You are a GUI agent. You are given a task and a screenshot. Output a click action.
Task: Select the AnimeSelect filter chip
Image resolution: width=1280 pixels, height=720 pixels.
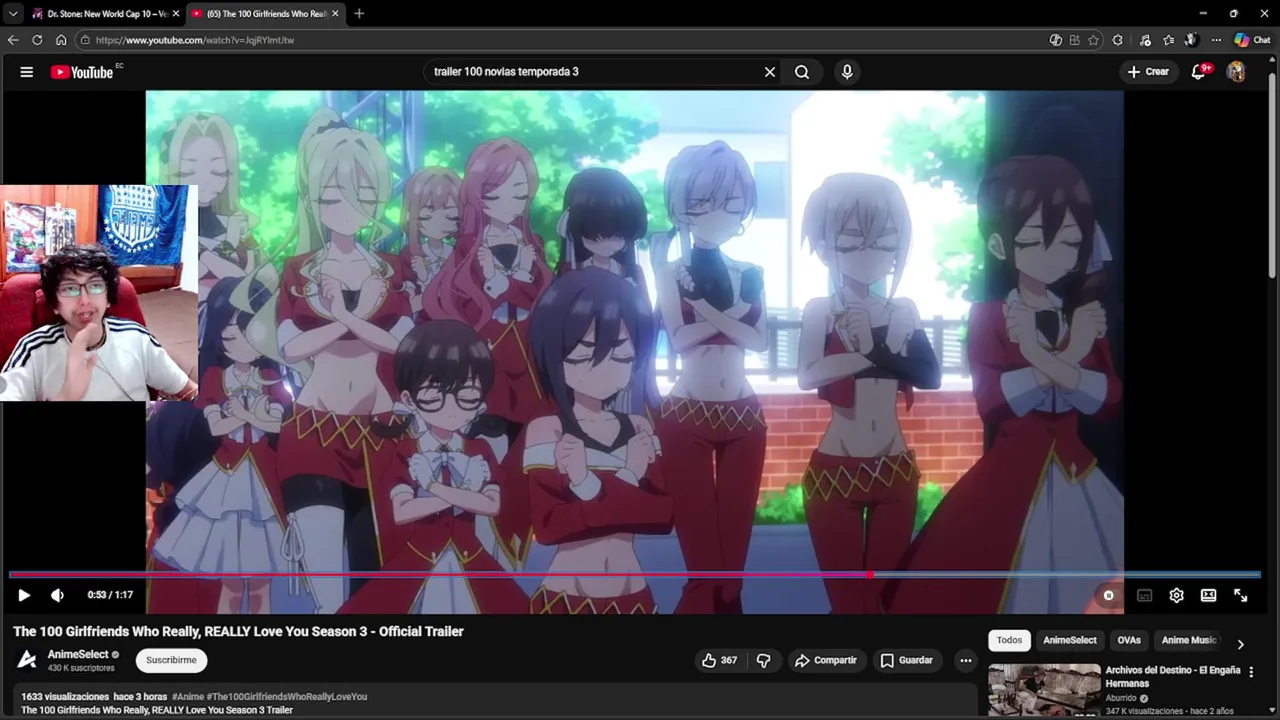coord(1070,640)
